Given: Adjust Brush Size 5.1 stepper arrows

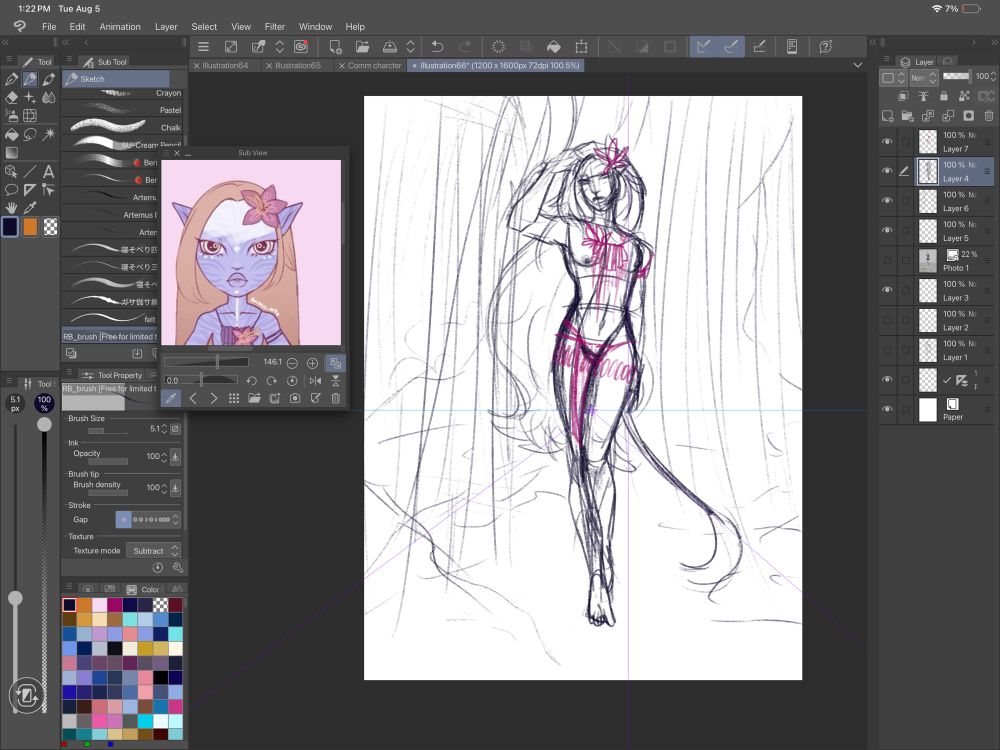Looking at the screenshot, I should pos(165,429).
